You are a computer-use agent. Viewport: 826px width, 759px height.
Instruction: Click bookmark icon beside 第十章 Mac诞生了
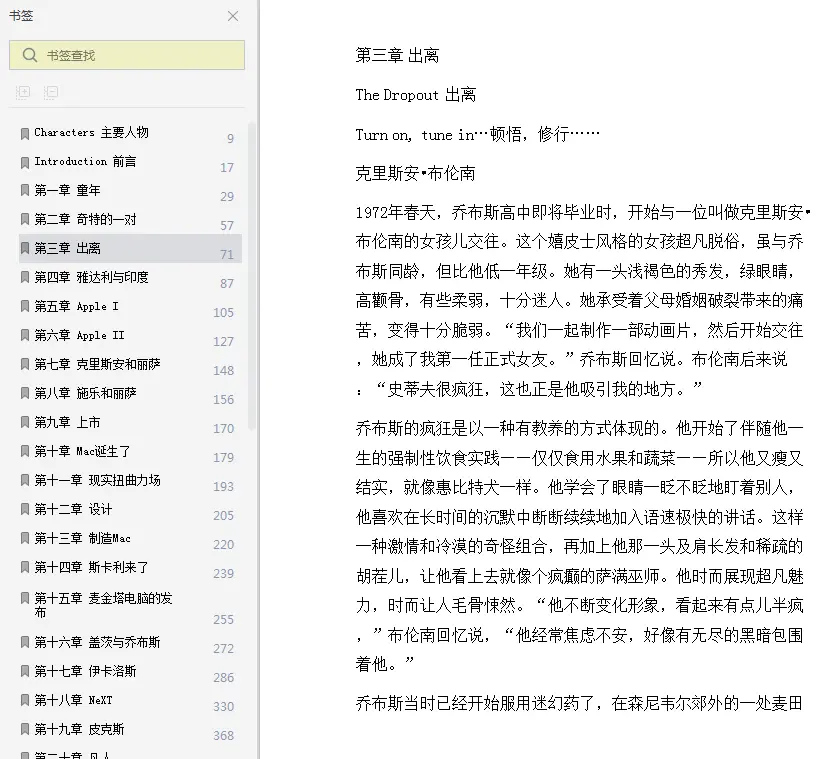pyautogui.click(x=25, y=451)
